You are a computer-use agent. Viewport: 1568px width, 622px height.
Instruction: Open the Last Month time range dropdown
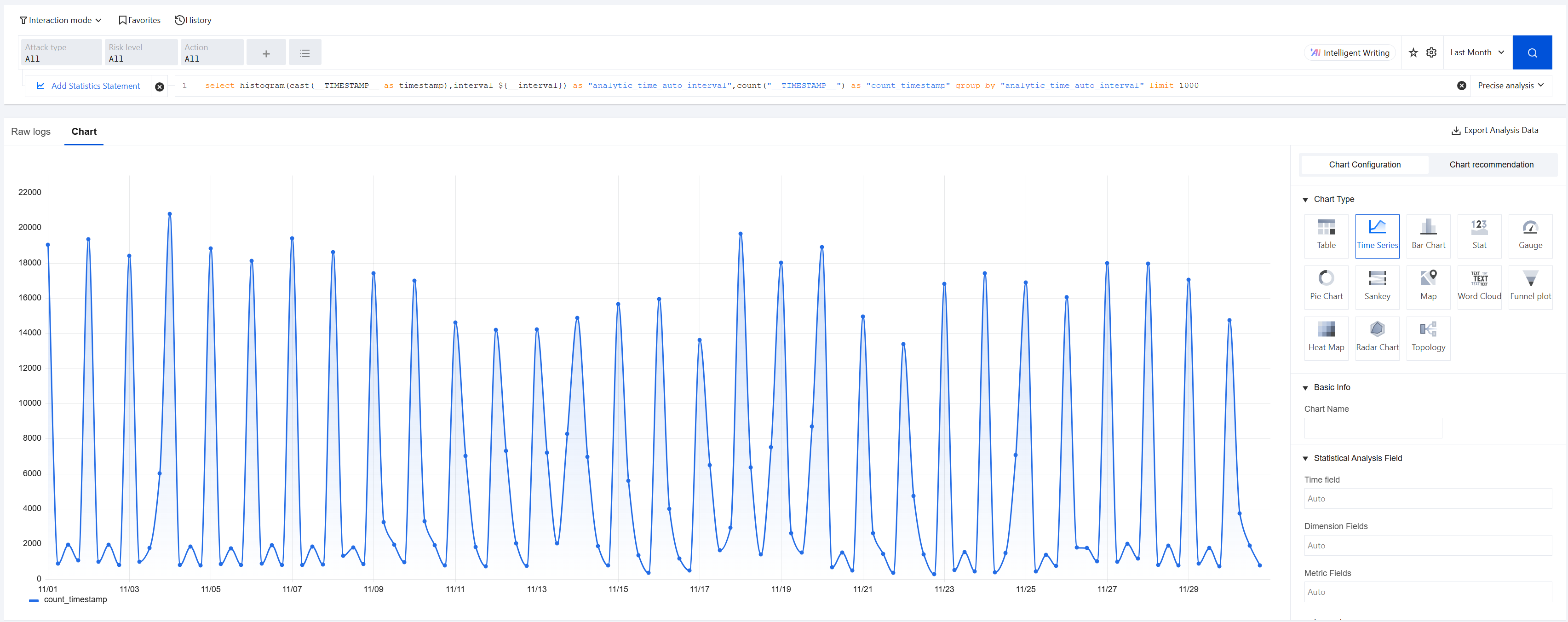(1476, 52)
